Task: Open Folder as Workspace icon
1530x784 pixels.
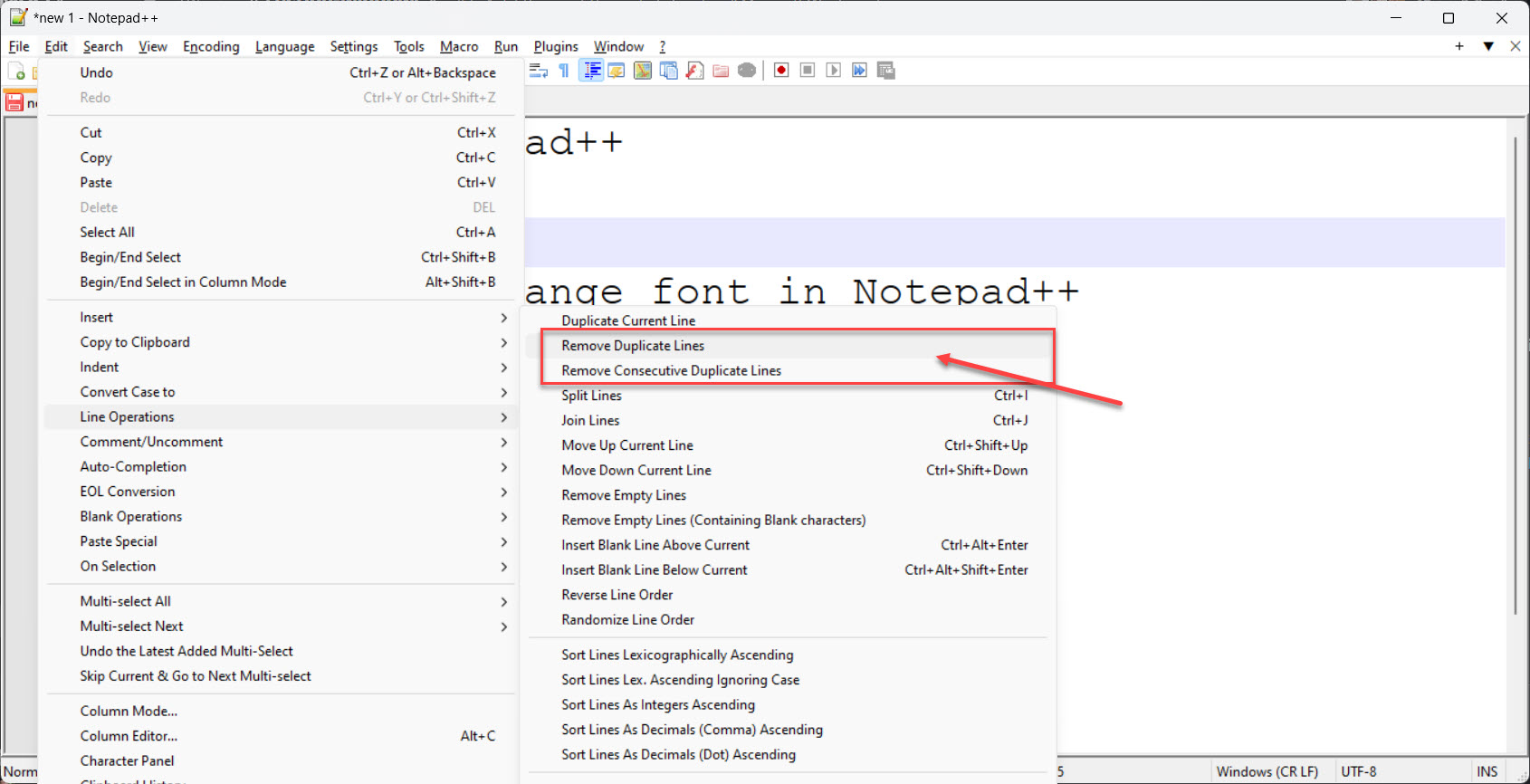Action: tap(721, 71)
